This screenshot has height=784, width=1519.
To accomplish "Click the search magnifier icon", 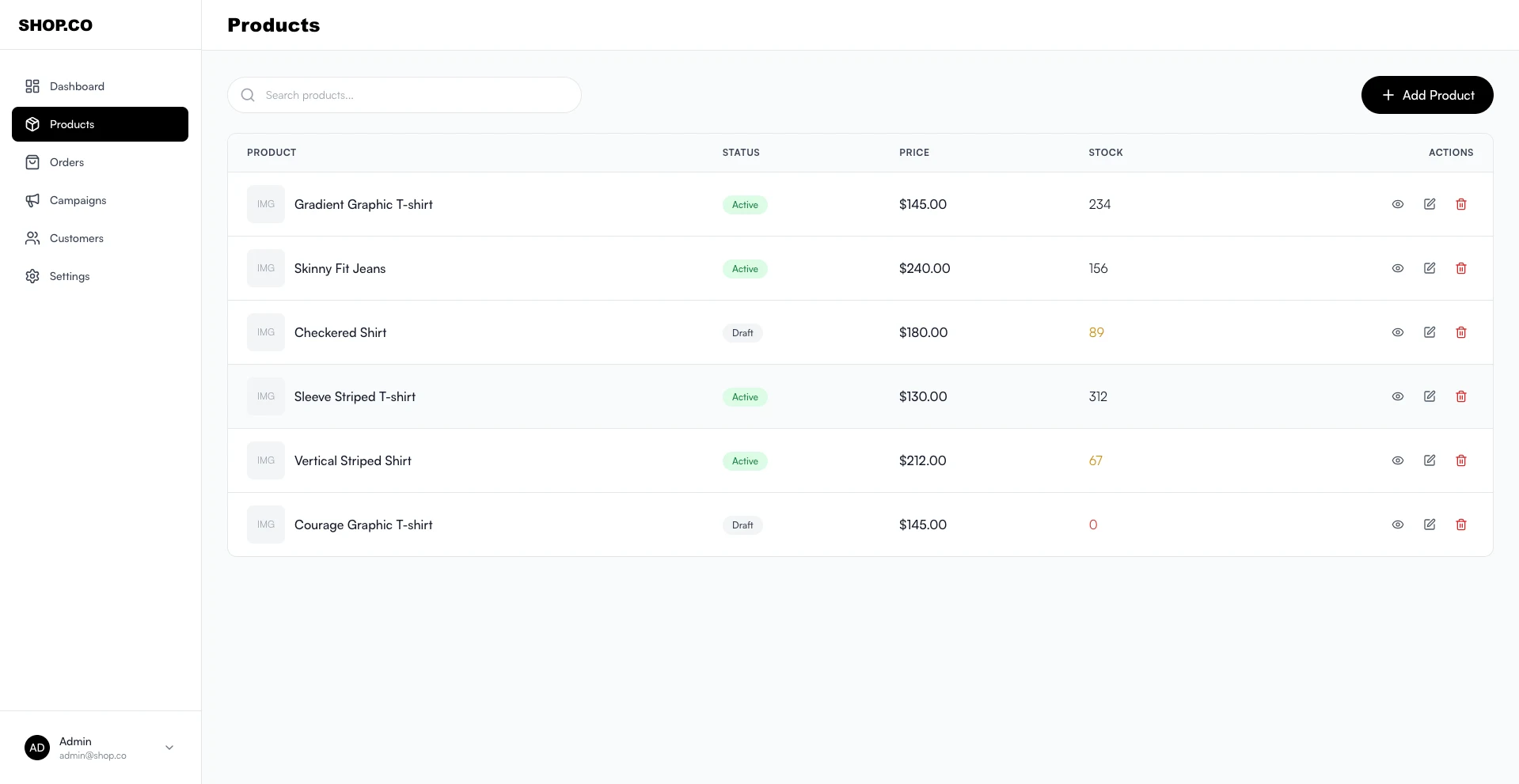I will pos(248,95).
